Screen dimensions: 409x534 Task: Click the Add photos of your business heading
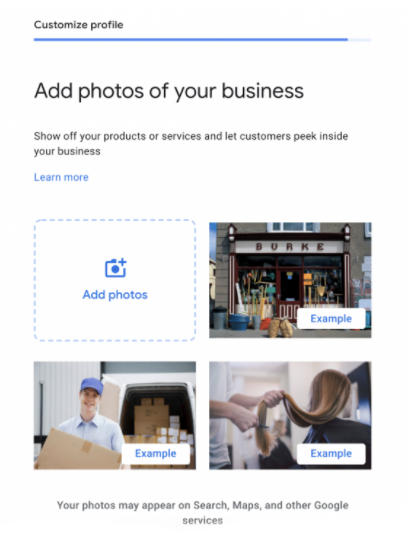pyautogui.click(x=169, y=91)
